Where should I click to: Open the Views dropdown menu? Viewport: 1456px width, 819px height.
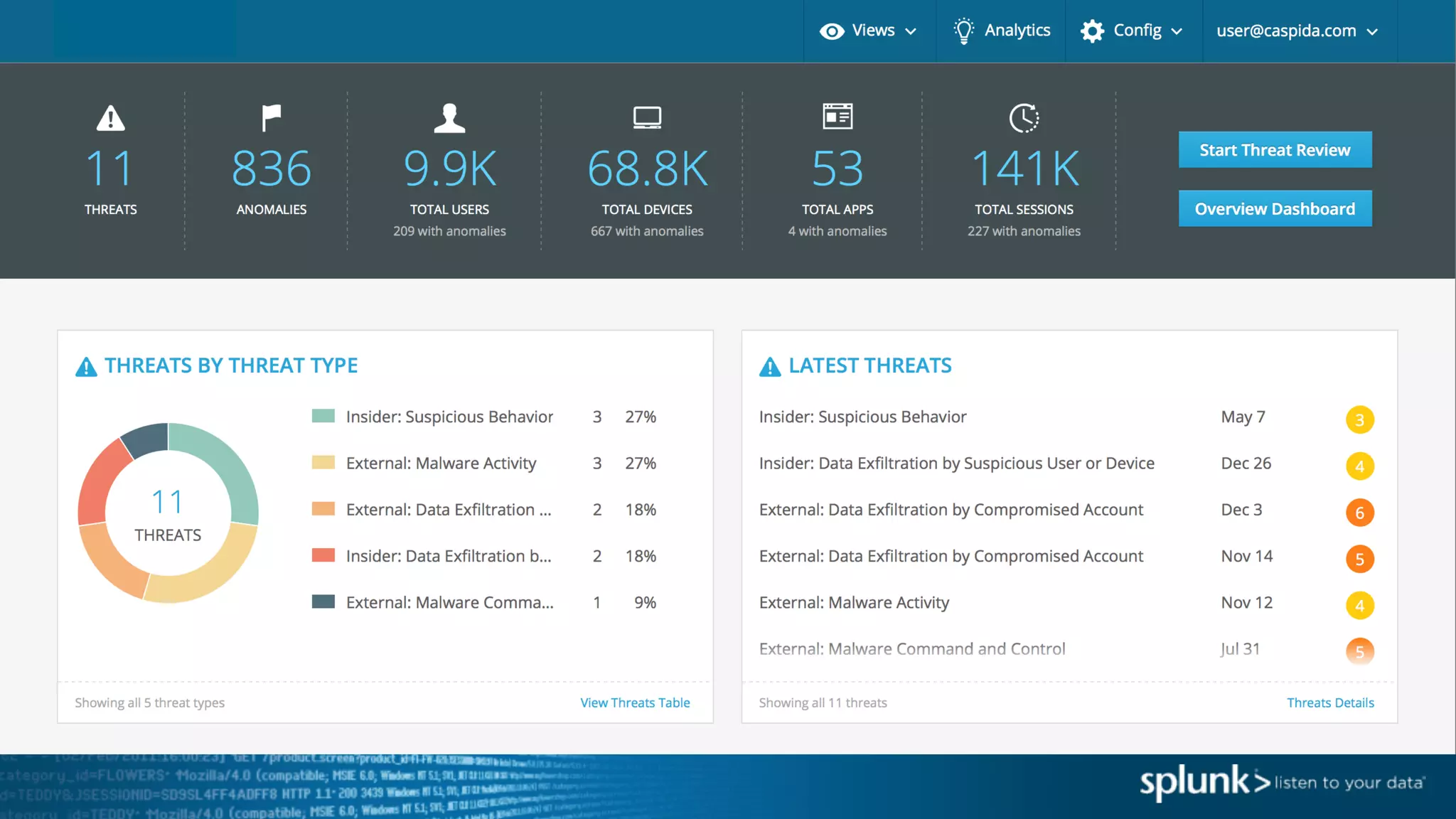869,31
